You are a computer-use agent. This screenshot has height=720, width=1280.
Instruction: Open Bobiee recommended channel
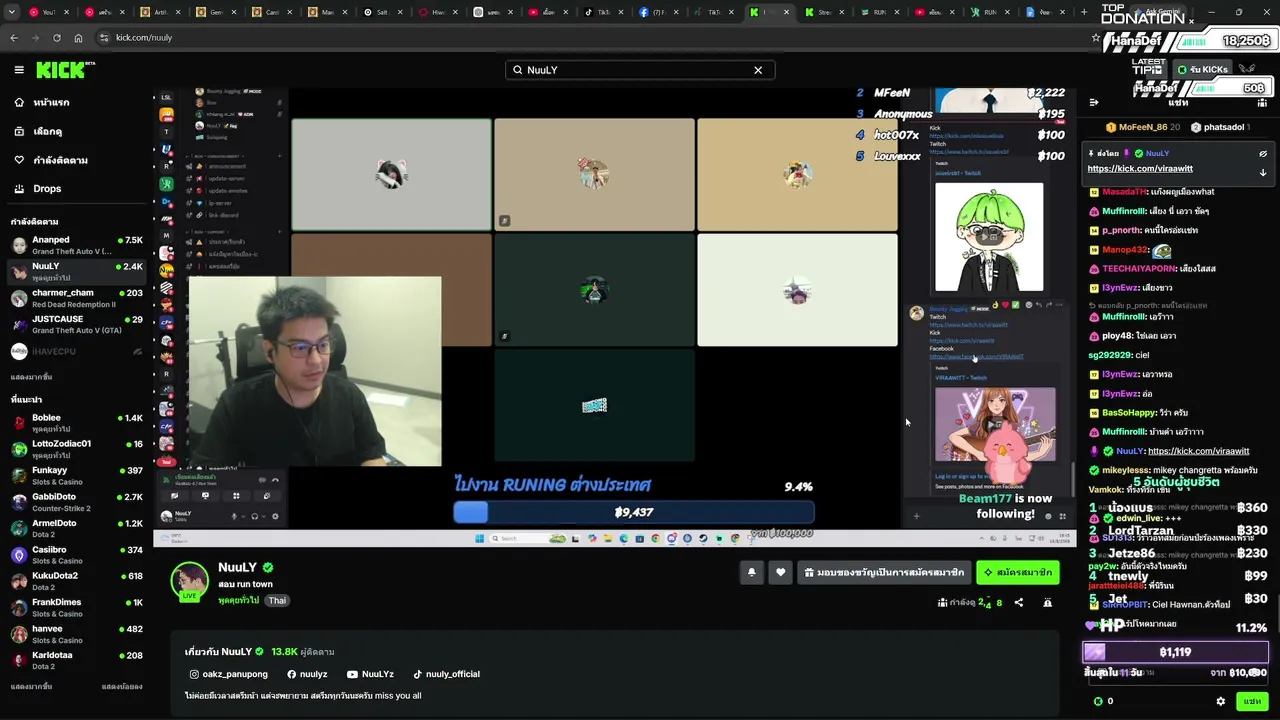[76, 423]
